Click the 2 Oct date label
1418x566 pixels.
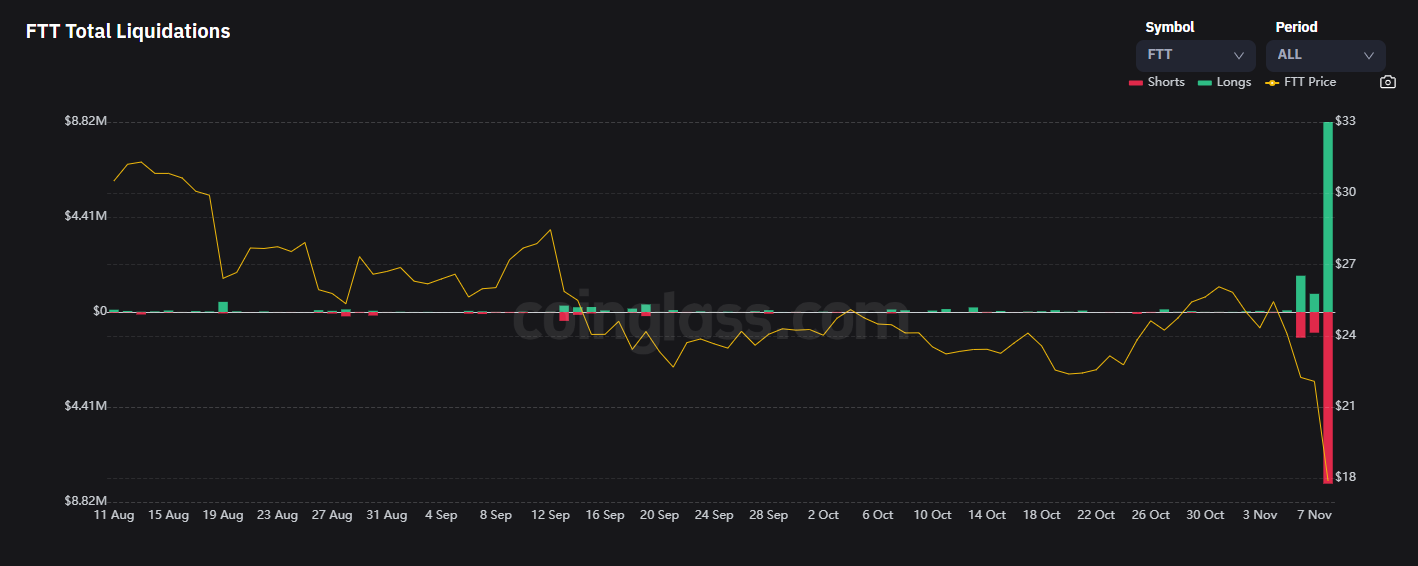pos(823,515)
